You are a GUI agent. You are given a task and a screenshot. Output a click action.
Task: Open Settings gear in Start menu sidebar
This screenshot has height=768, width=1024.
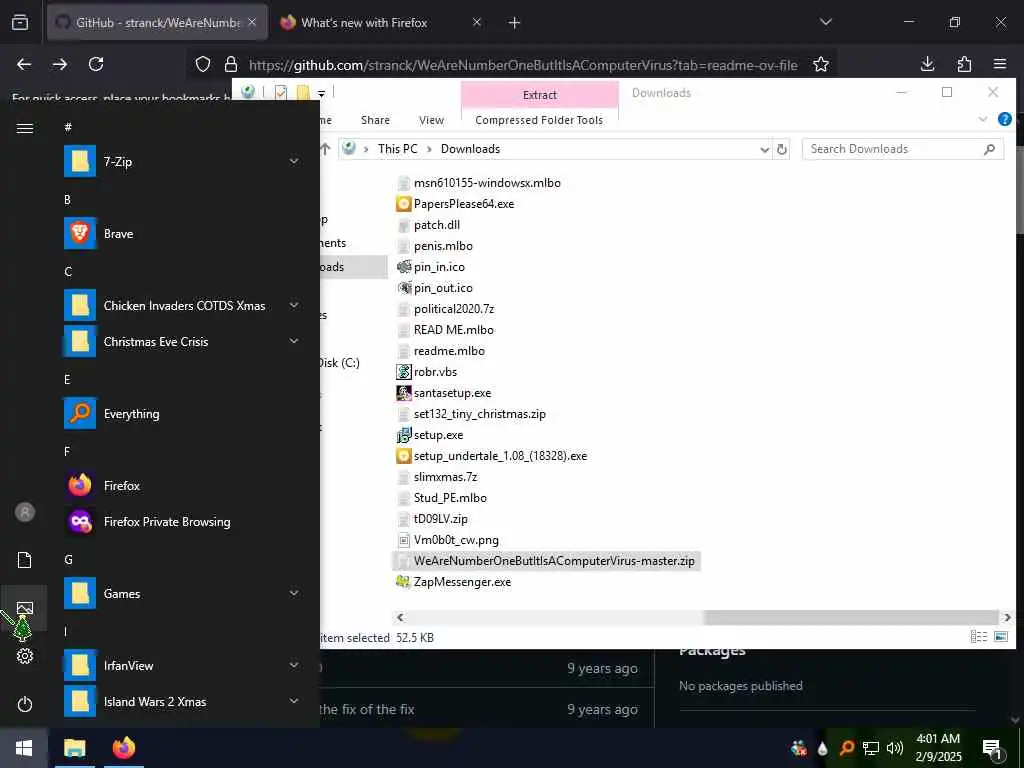25,656
